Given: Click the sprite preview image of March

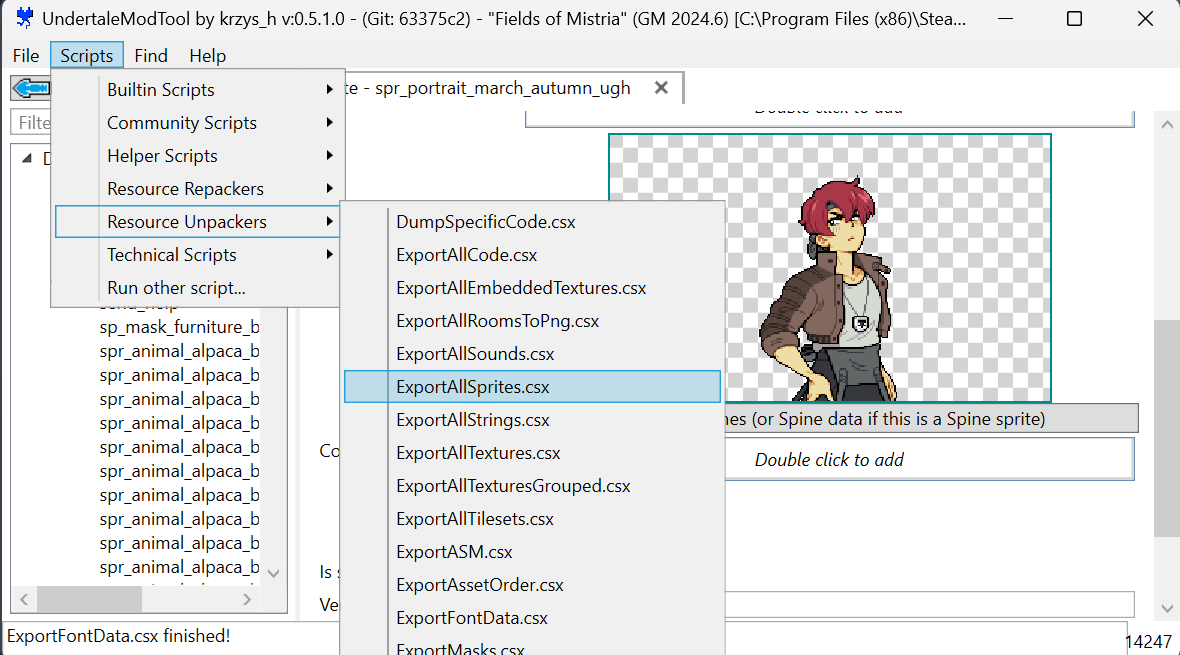Looking at the screenshot, I should coord(829,268).
